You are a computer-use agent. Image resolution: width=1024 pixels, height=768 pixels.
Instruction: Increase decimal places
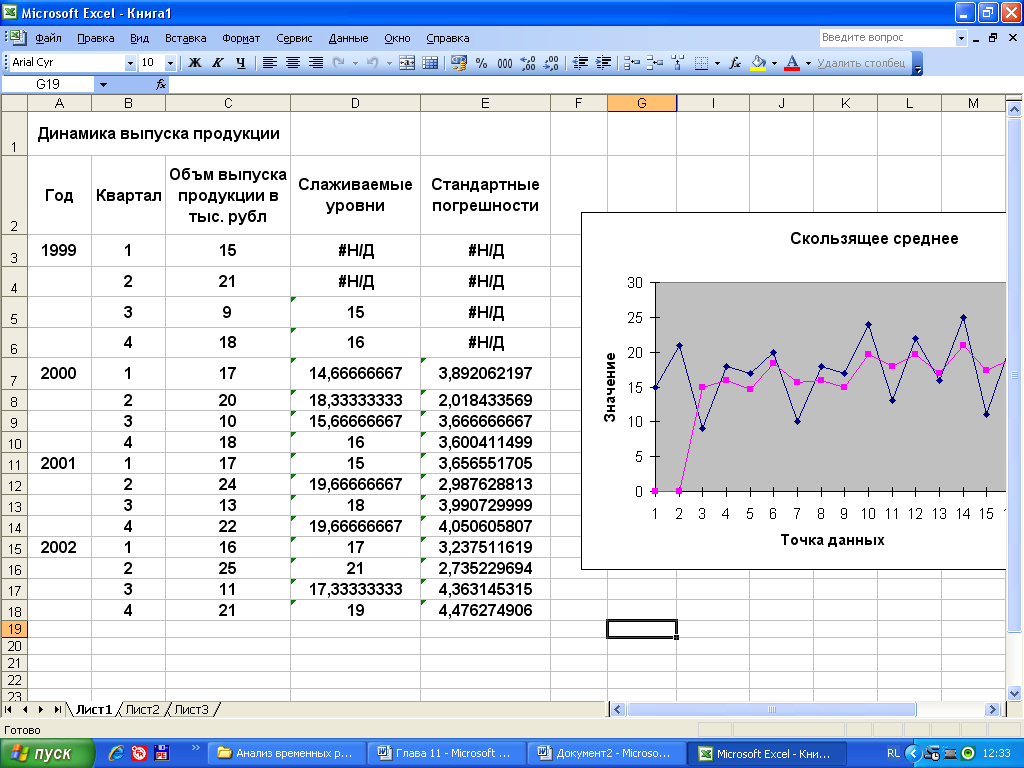pyautogui.click(x=528, y=63)
